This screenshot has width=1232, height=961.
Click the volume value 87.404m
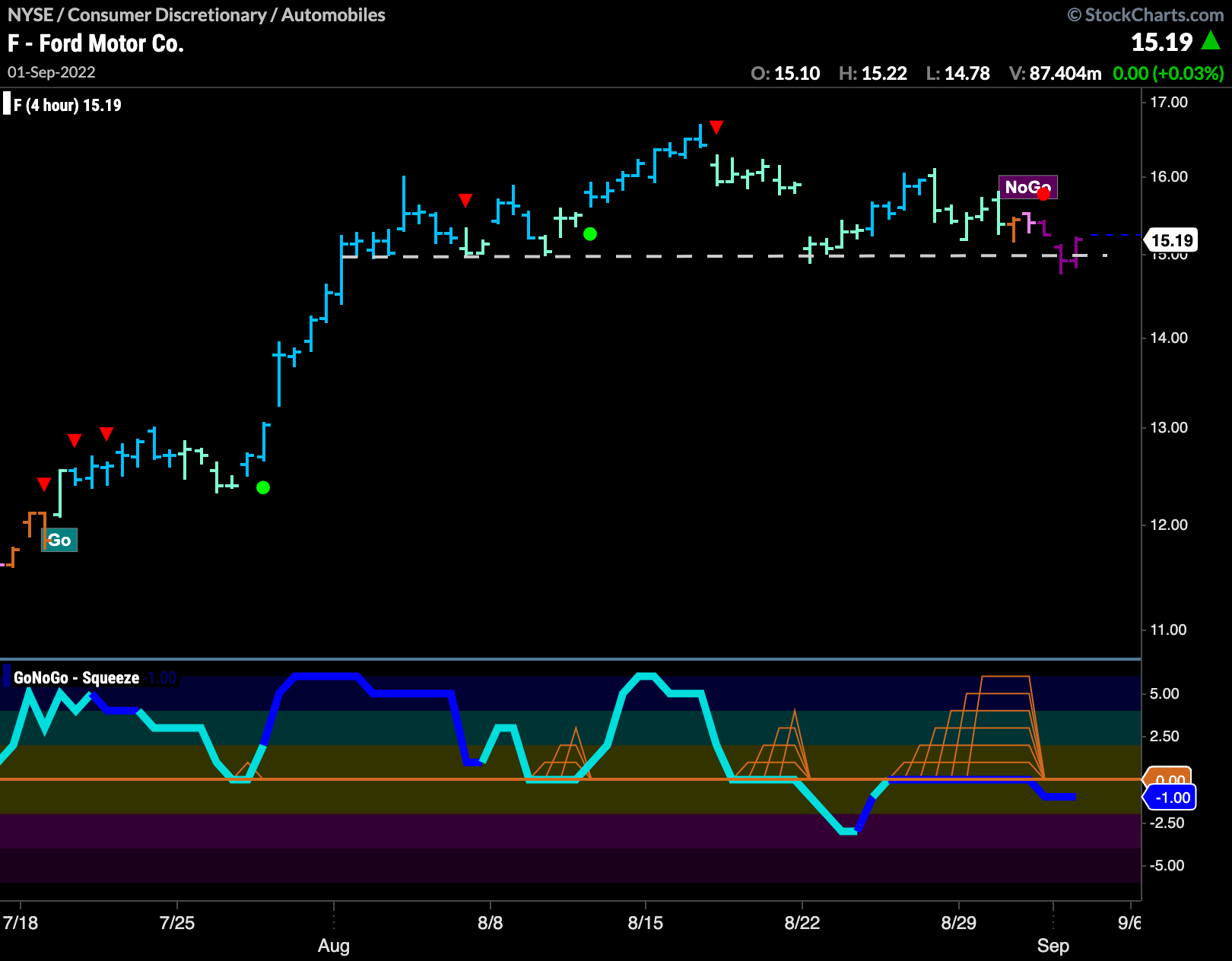point(1065,74)
